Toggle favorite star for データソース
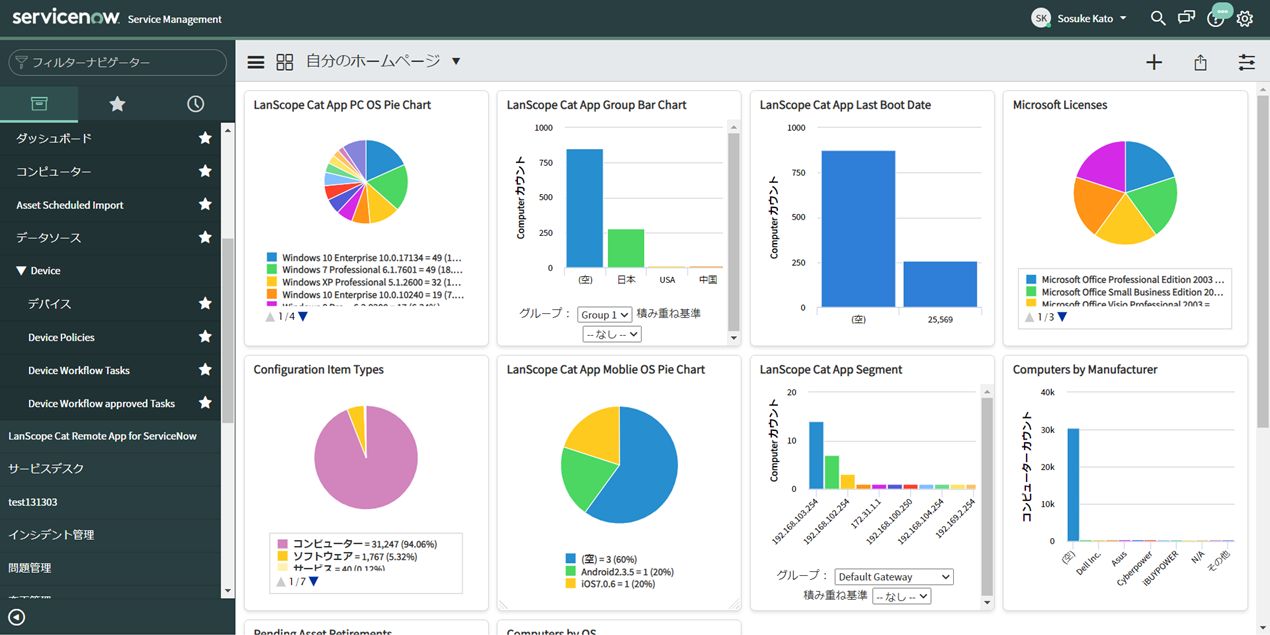The image size is (1270, 635). 205,237
